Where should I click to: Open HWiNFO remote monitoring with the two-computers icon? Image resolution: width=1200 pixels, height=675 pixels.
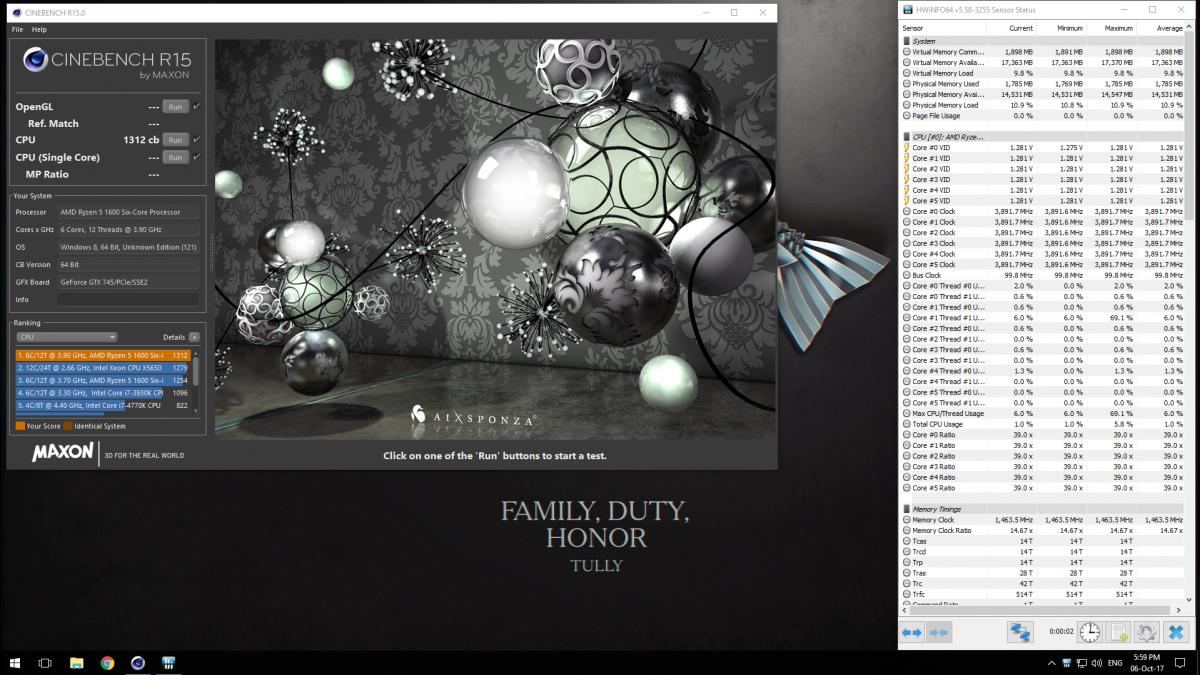(1019, 632)
